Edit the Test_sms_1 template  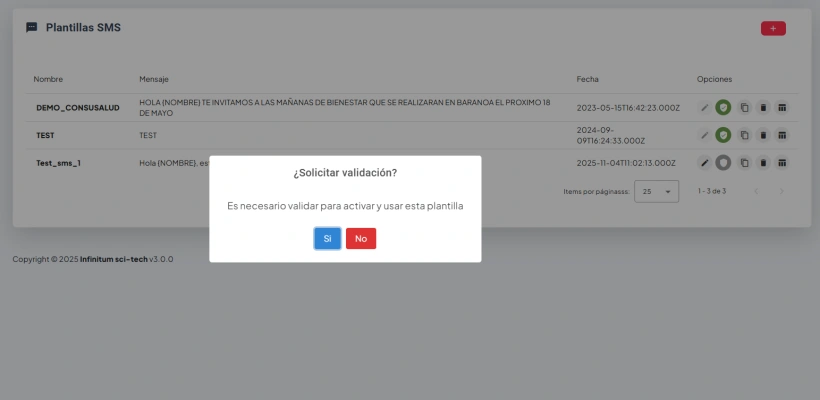coord(704,162)
